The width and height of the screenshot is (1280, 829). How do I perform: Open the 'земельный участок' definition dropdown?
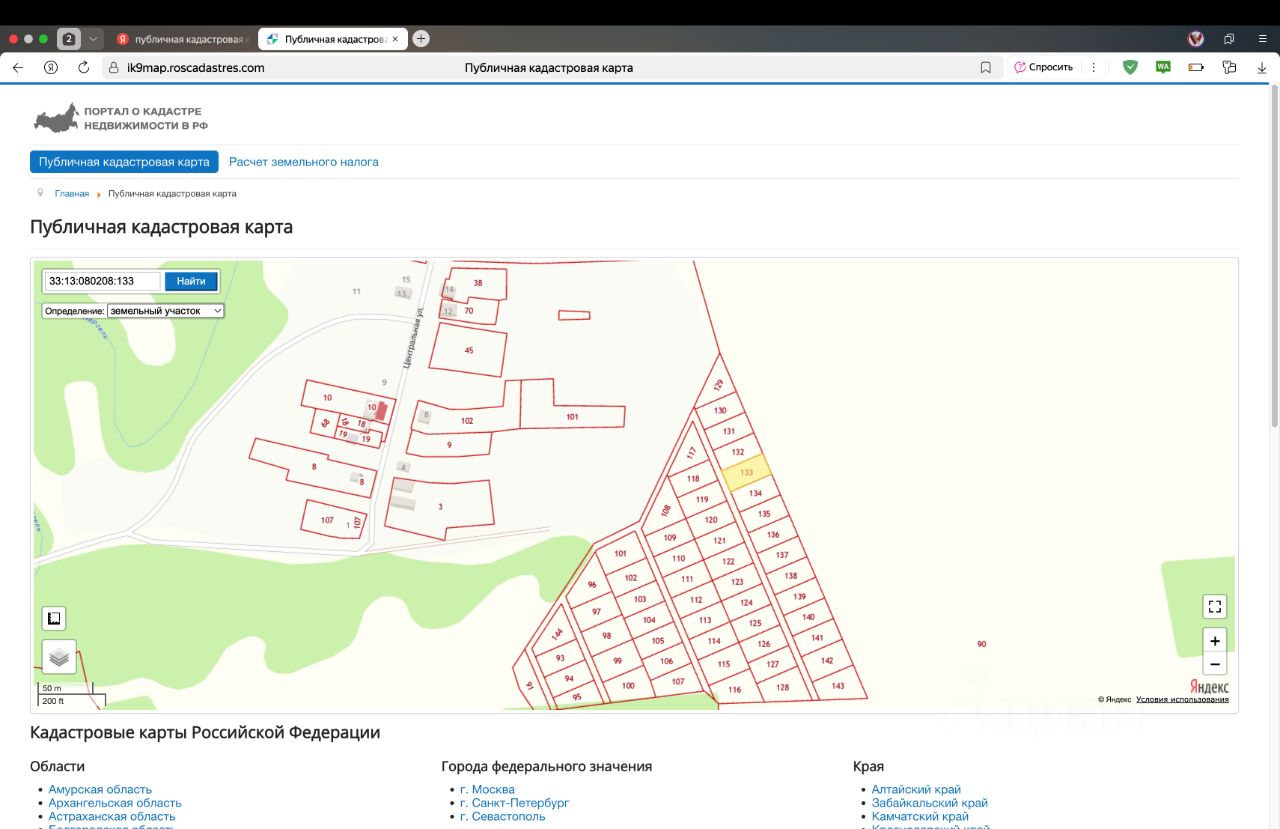coord(166,311)
